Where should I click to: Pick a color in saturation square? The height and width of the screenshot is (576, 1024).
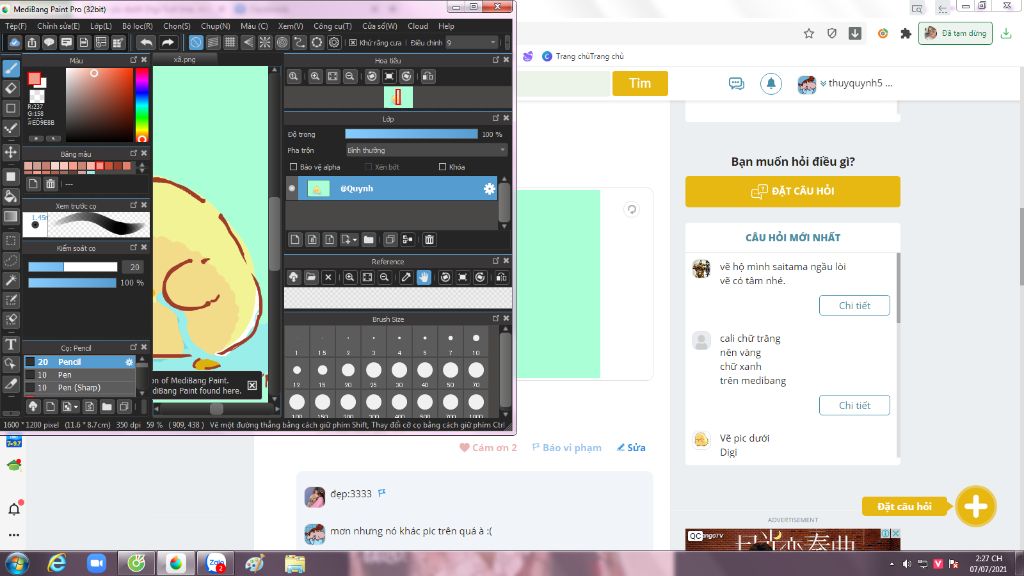click(x=99, y=104)
